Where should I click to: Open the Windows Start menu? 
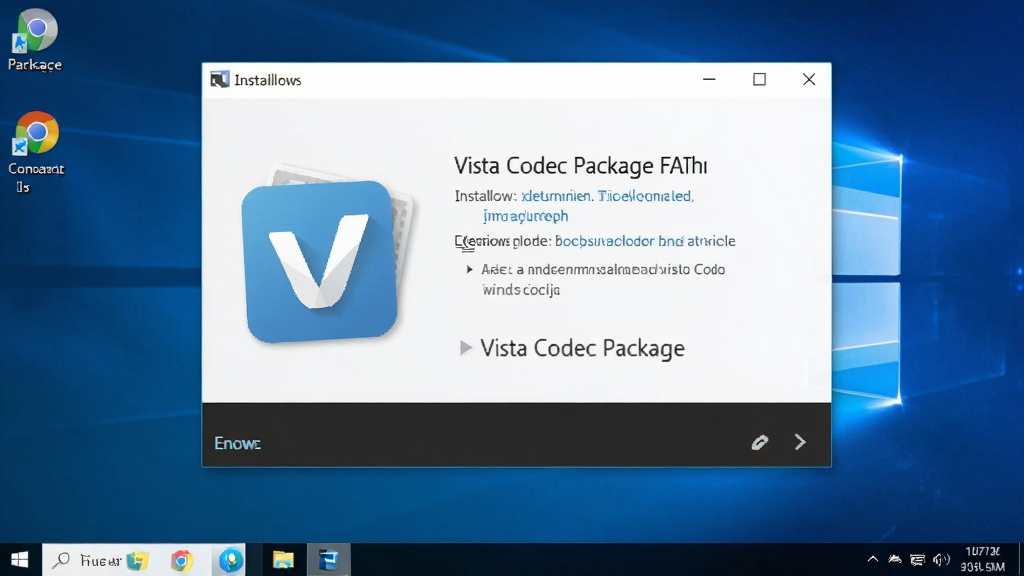pos(20,560)
